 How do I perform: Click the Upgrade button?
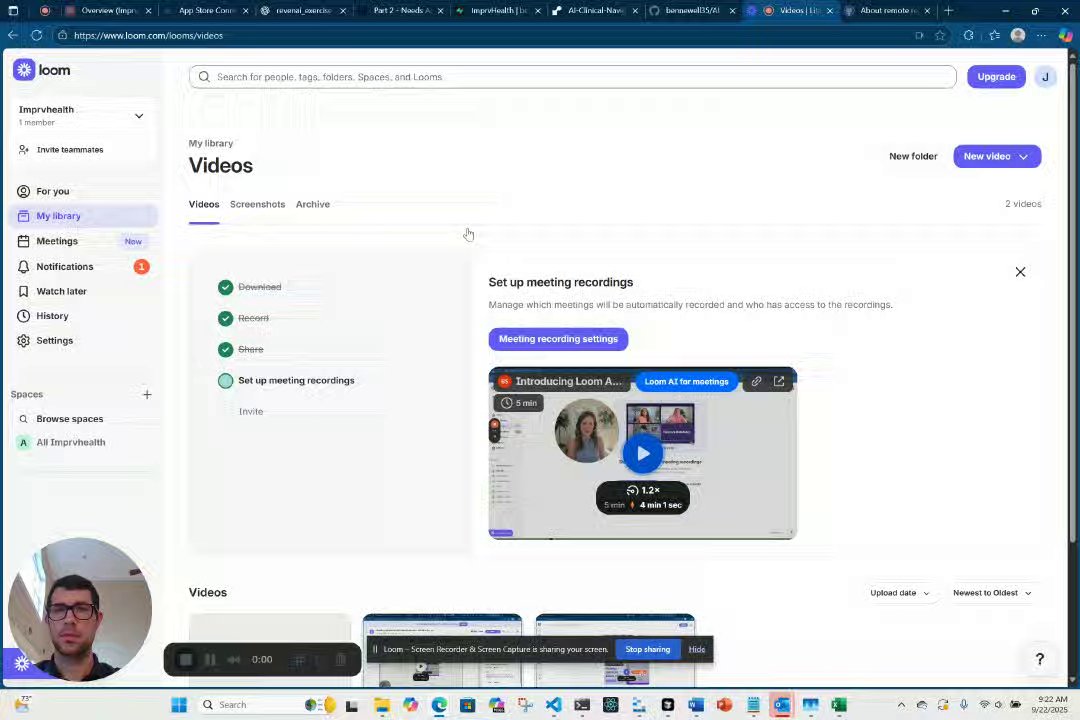tap(996, 76)
